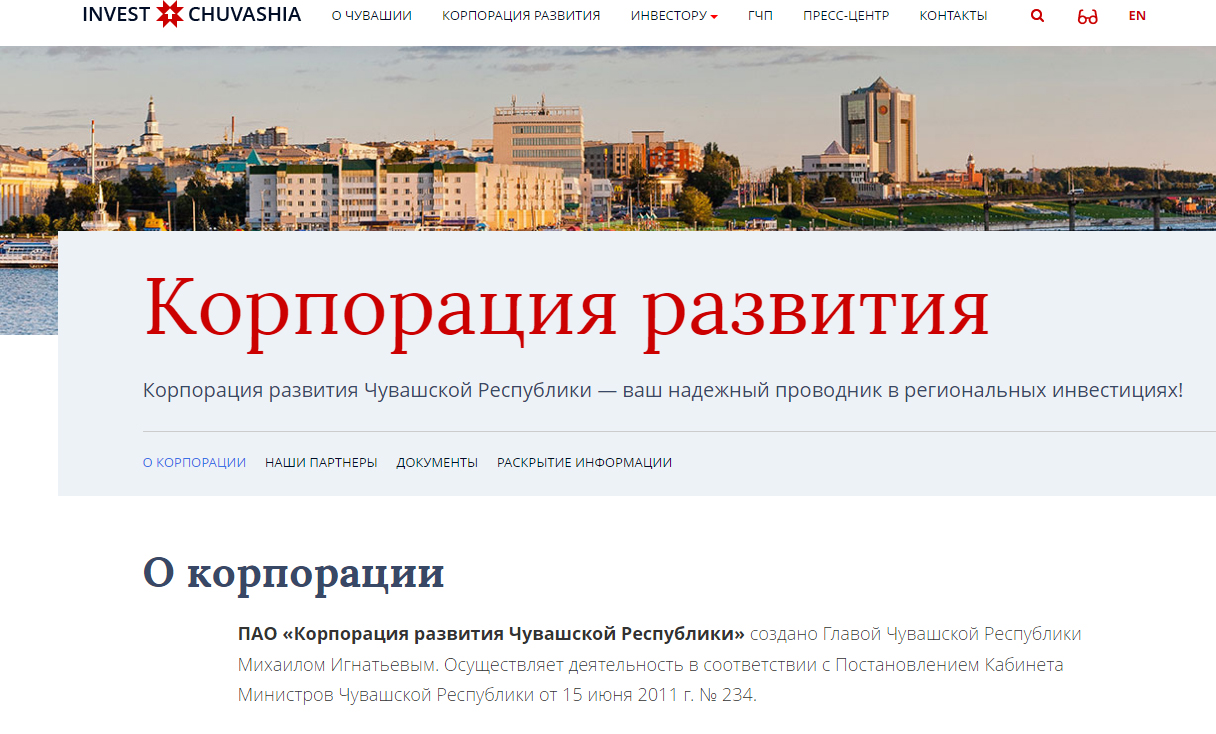Open the ПРЕСС-ЦЕНТР menu item
Image resolution: width=1216 pixels, height=734 pixels.
point(846,16)
